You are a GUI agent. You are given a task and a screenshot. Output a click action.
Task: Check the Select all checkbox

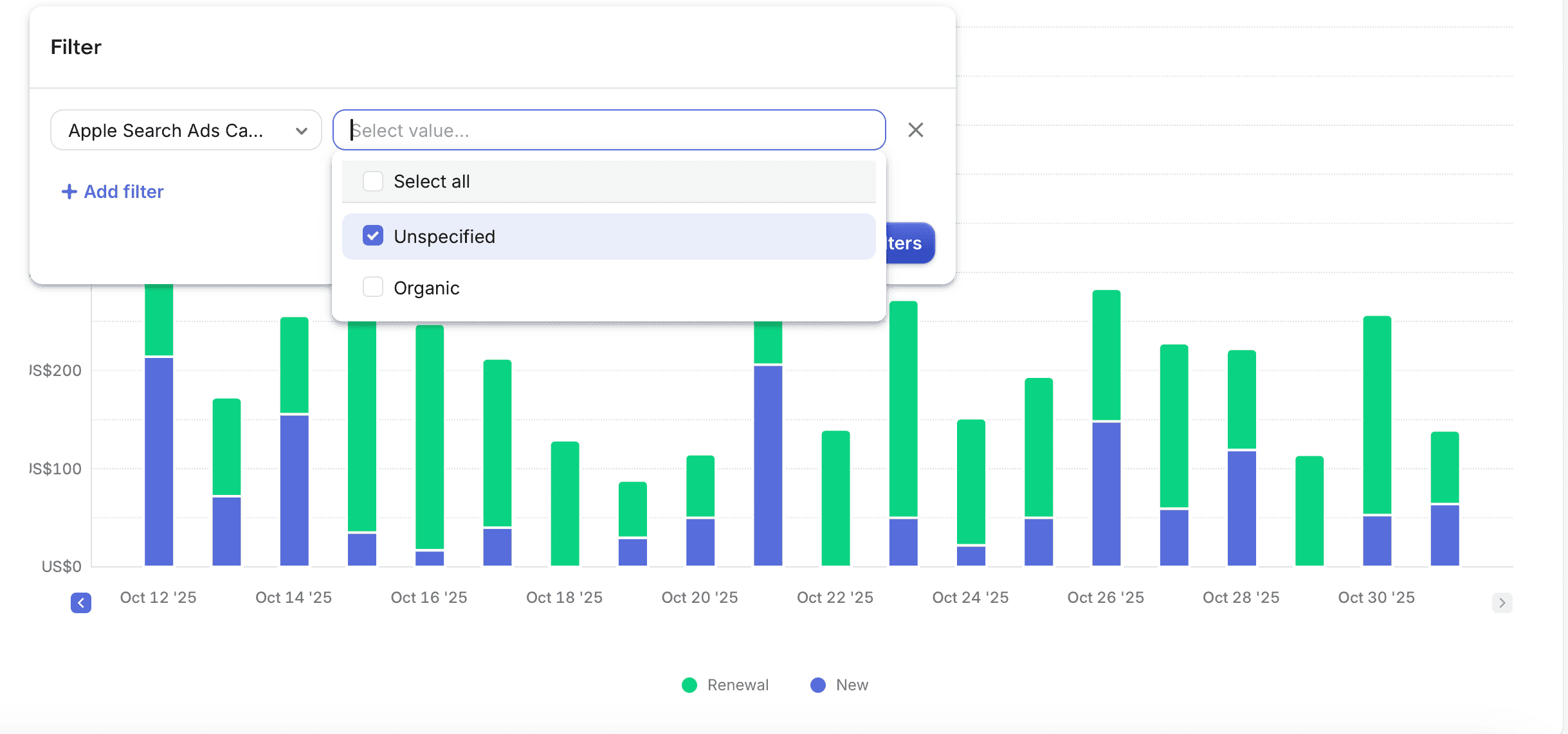click(x=373, y=181)
